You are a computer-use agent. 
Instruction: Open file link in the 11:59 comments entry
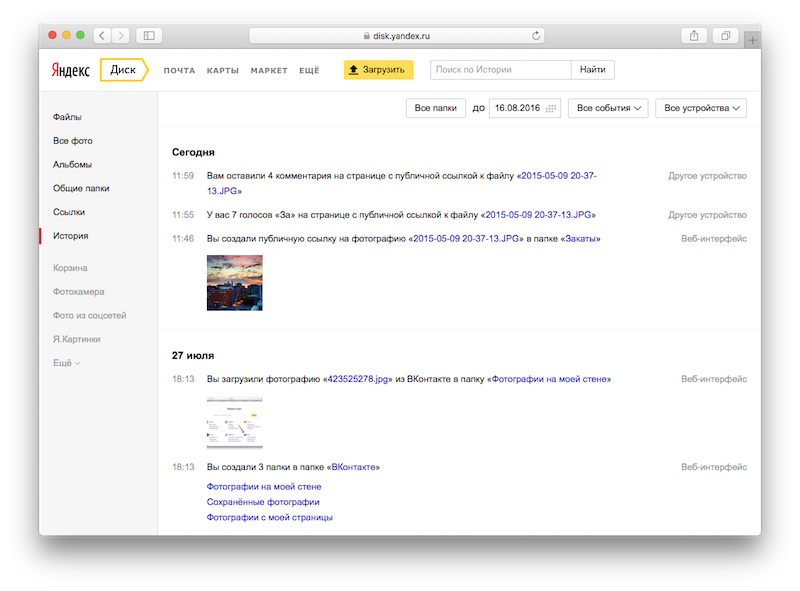[x=559, y=176]
